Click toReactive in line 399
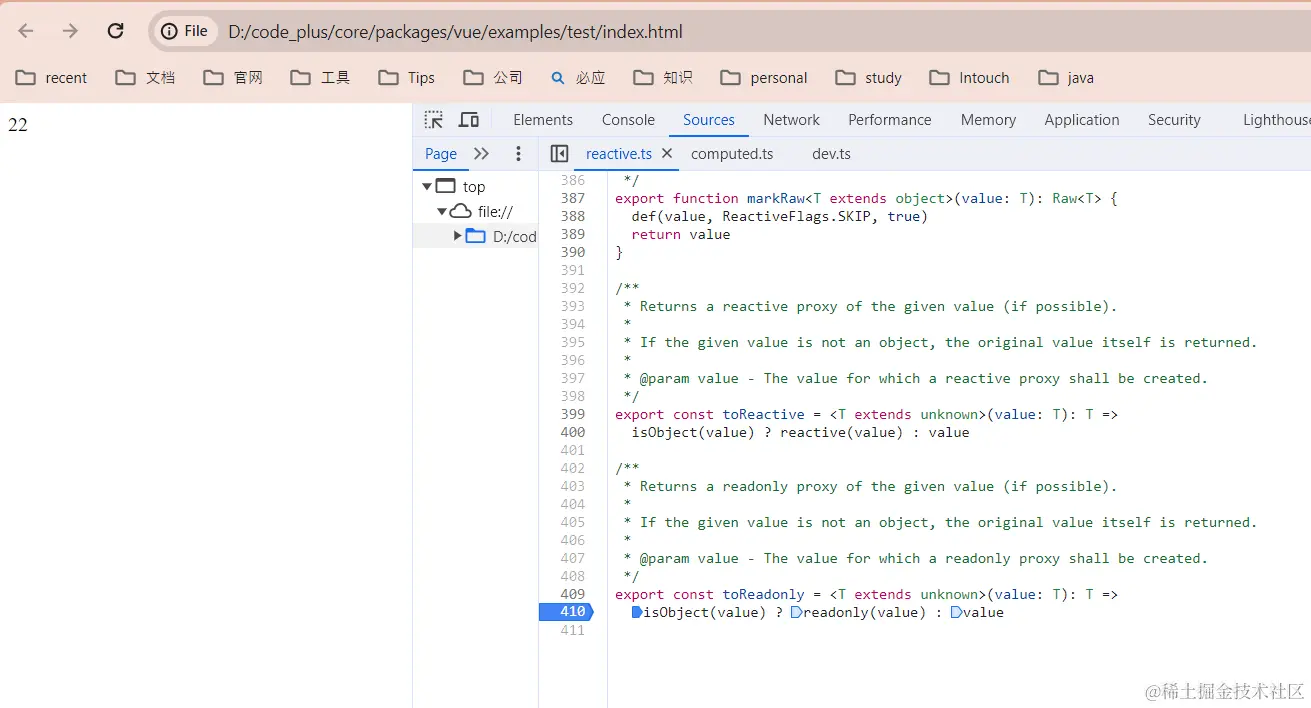Image resolution: width=1311 pixels, height=708 pixels. point(764,414)
